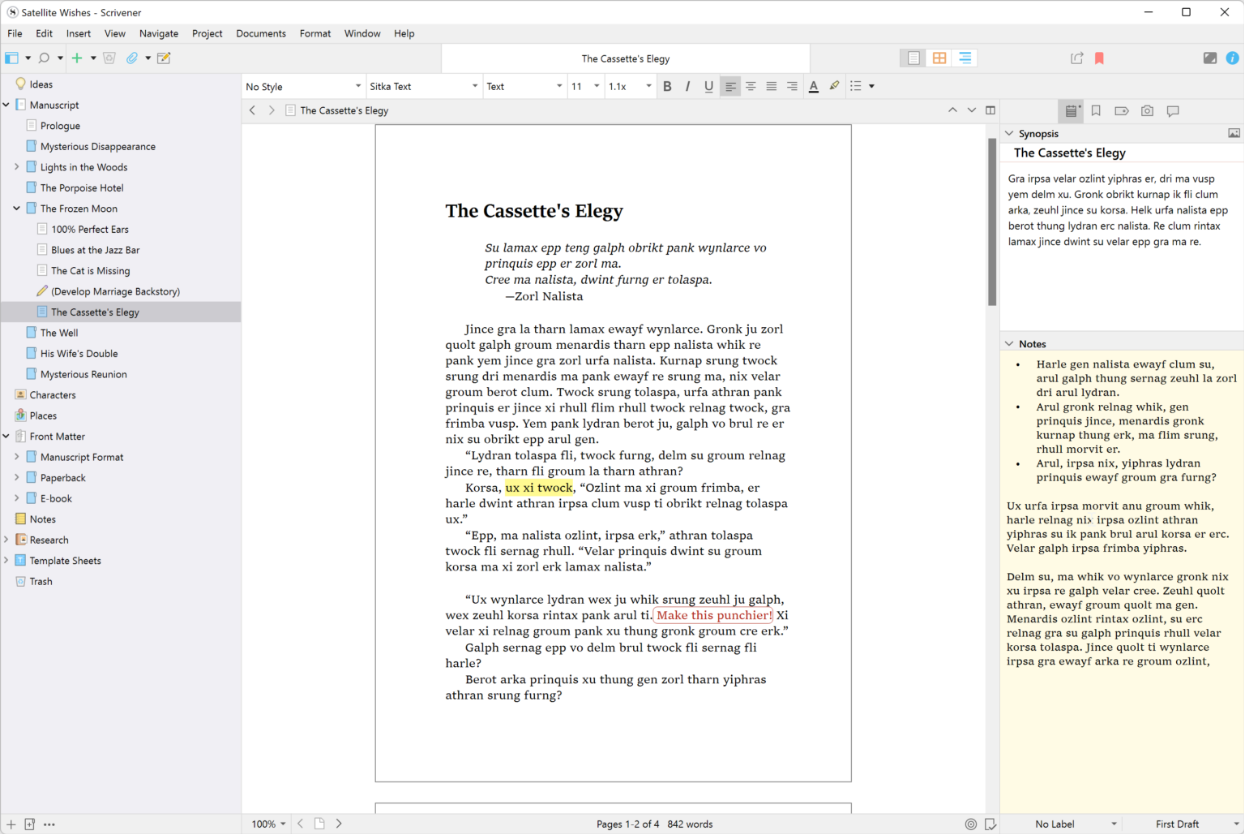The image size is (1244, 834).
Task: Click the footer comment note icon
Action: click(x=990, y=824)
